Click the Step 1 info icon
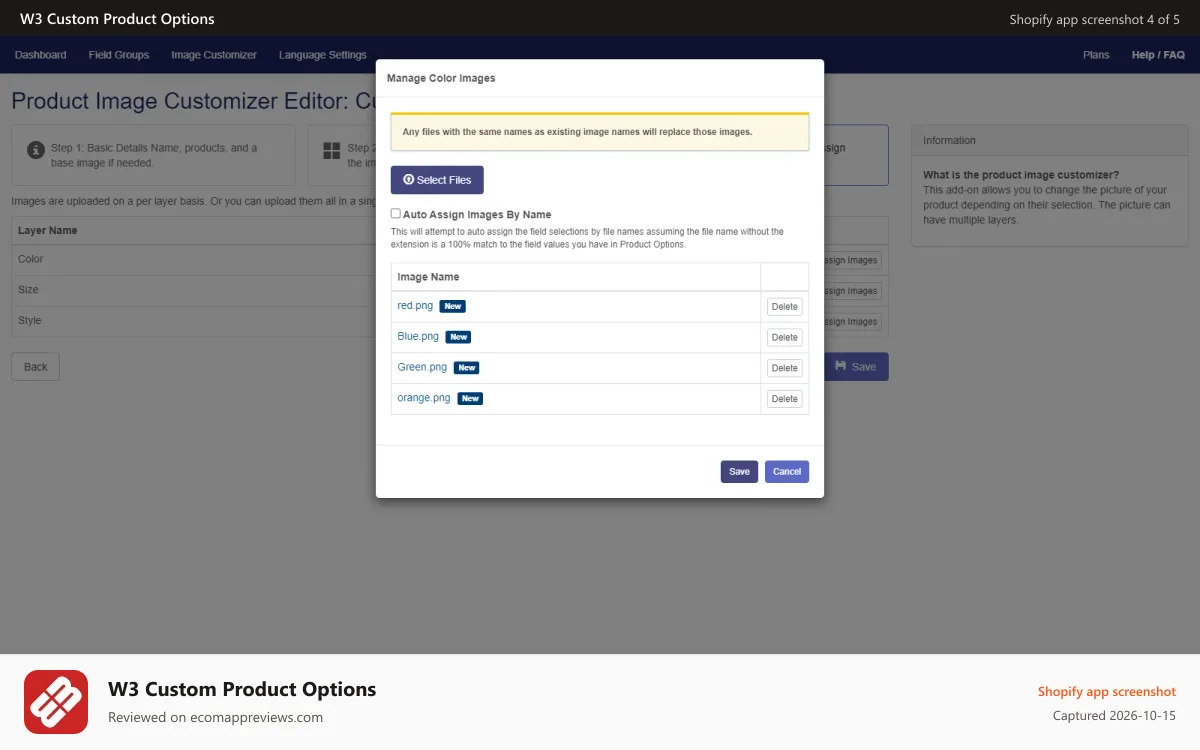This screenshot has height=750, width=1200. pos(36,150)
